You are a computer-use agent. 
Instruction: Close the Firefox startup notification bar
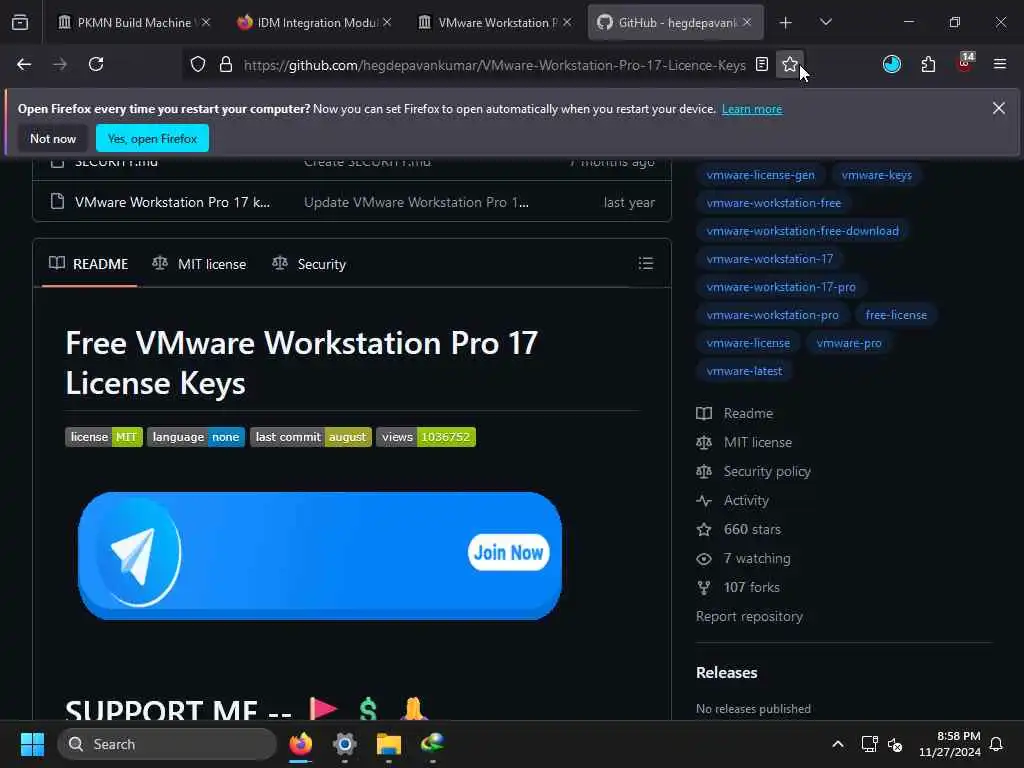pyautogui.click(x=999, y=108)
